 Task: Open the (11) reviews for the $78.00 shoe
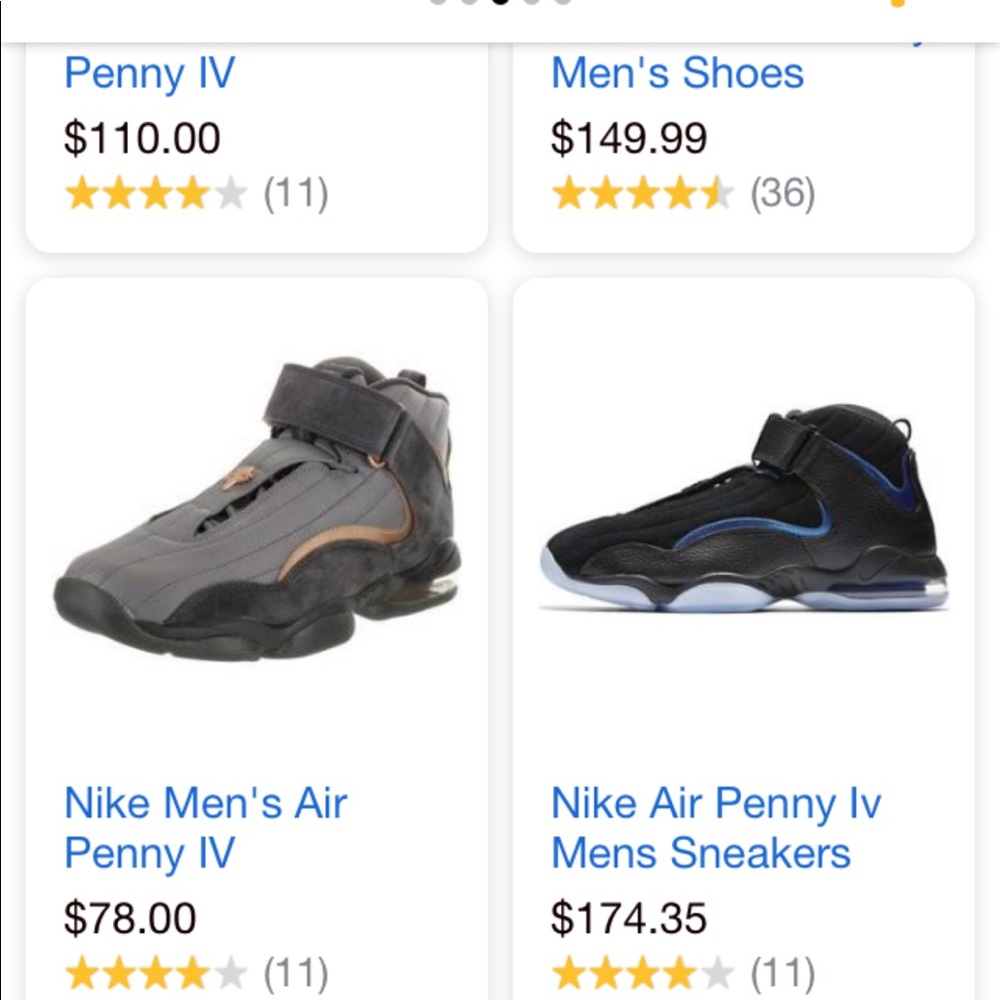[x=296, y=974]
